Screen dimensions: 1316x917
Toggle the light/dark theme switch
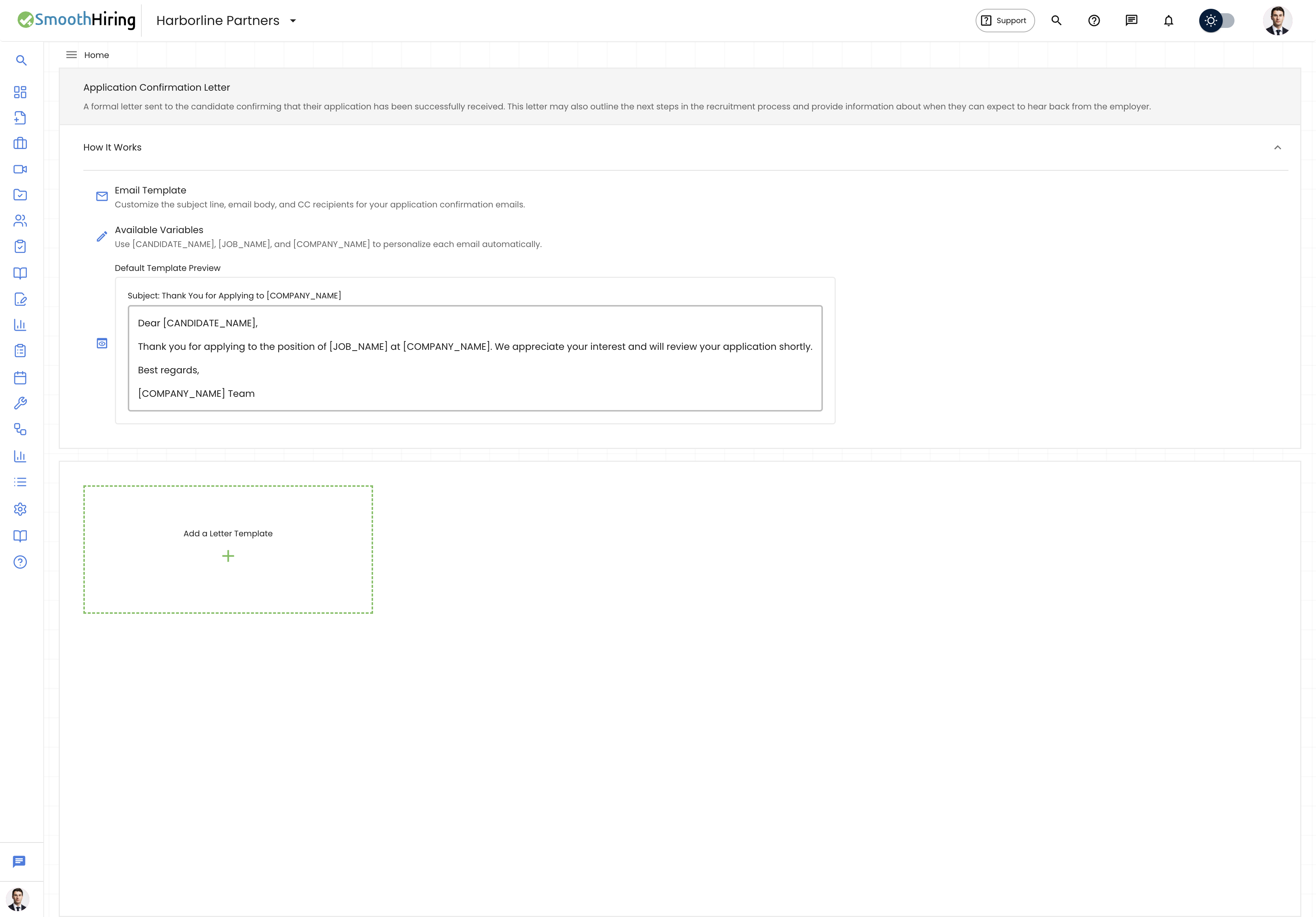click(x=1217, y=21)
